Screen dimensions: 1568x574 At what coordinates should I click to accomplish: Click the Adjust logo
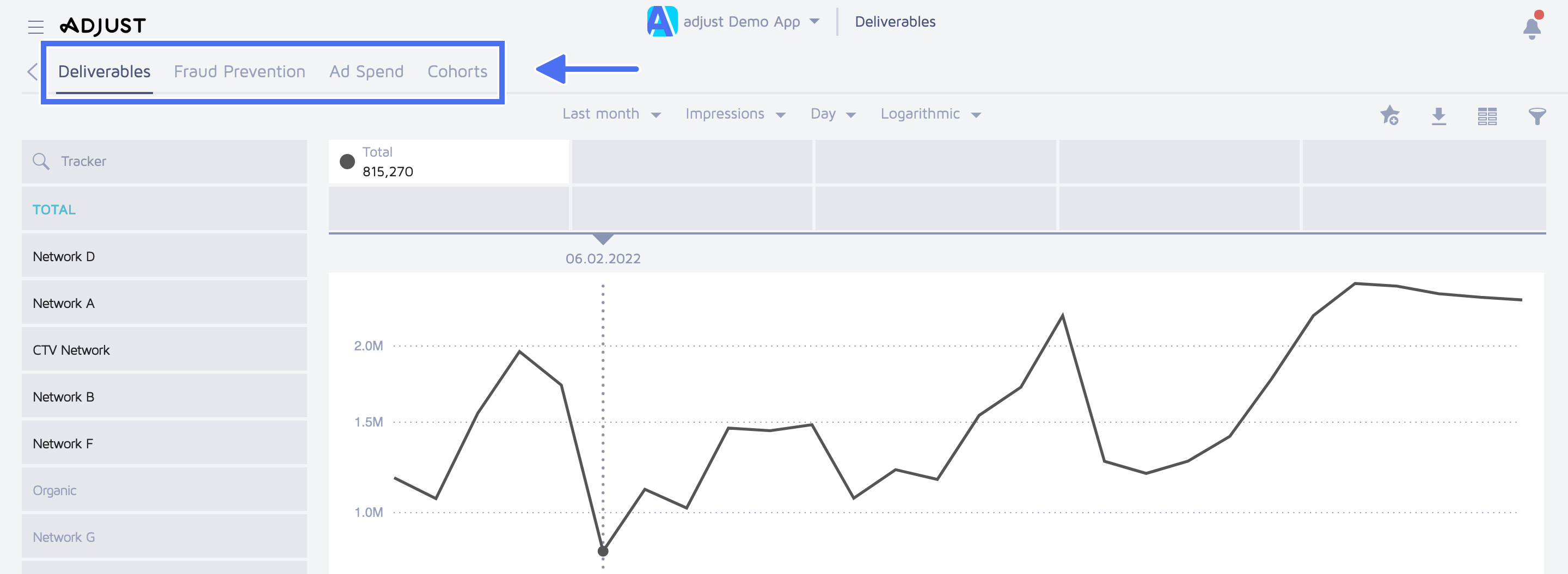point(103,26)
